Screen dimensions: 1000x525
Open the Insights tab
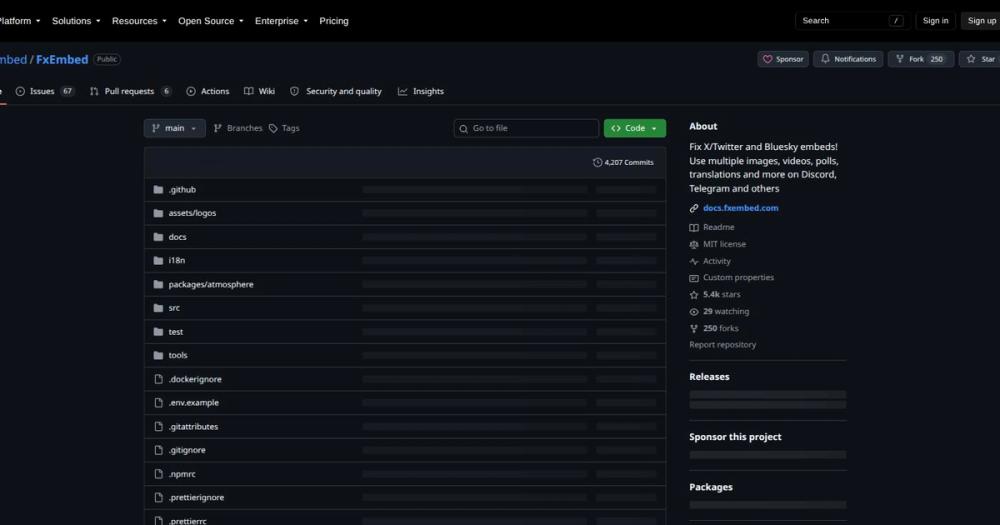click(420, 91)
